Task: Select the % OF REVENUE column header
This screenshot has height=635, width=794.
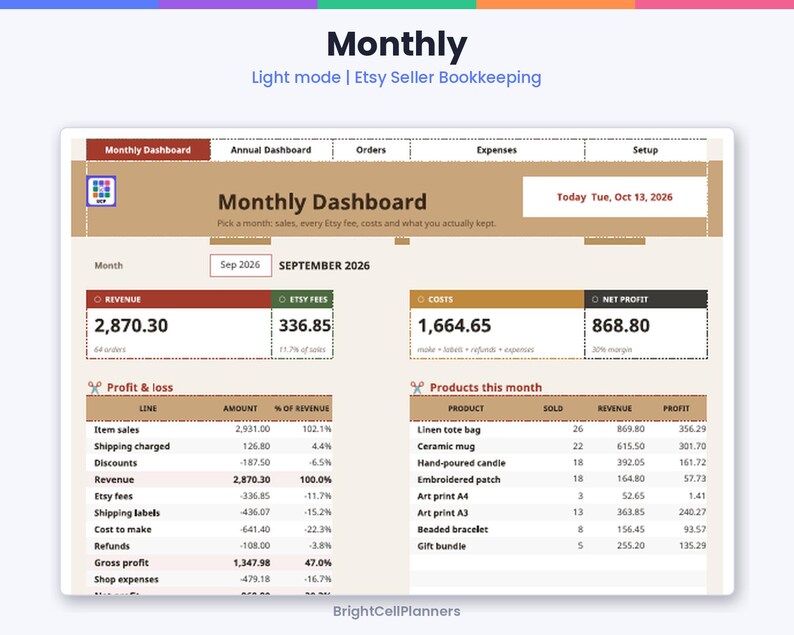Action: pos(302,408)
